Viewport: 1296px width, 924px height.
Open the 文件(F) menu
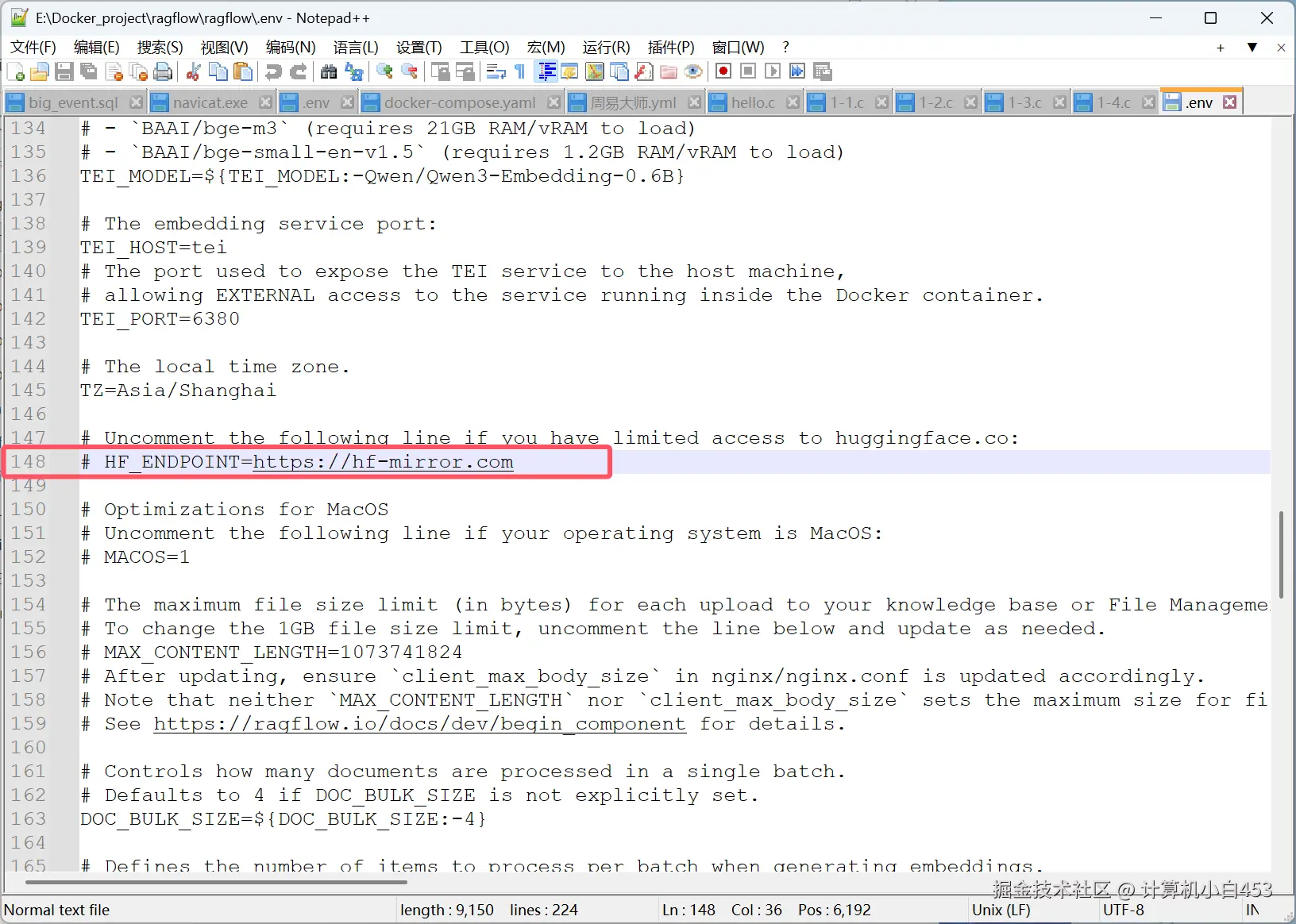[33, 48]
